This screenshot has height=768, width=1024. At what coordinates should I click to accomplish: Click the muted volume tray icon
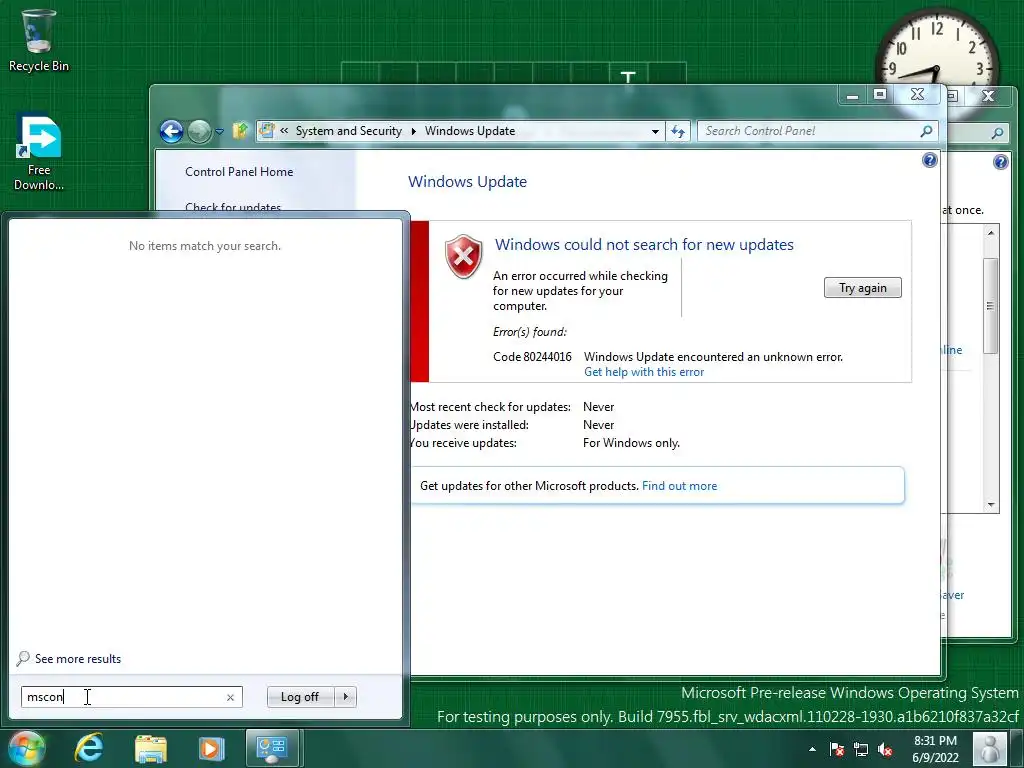(x=885, y=750)
